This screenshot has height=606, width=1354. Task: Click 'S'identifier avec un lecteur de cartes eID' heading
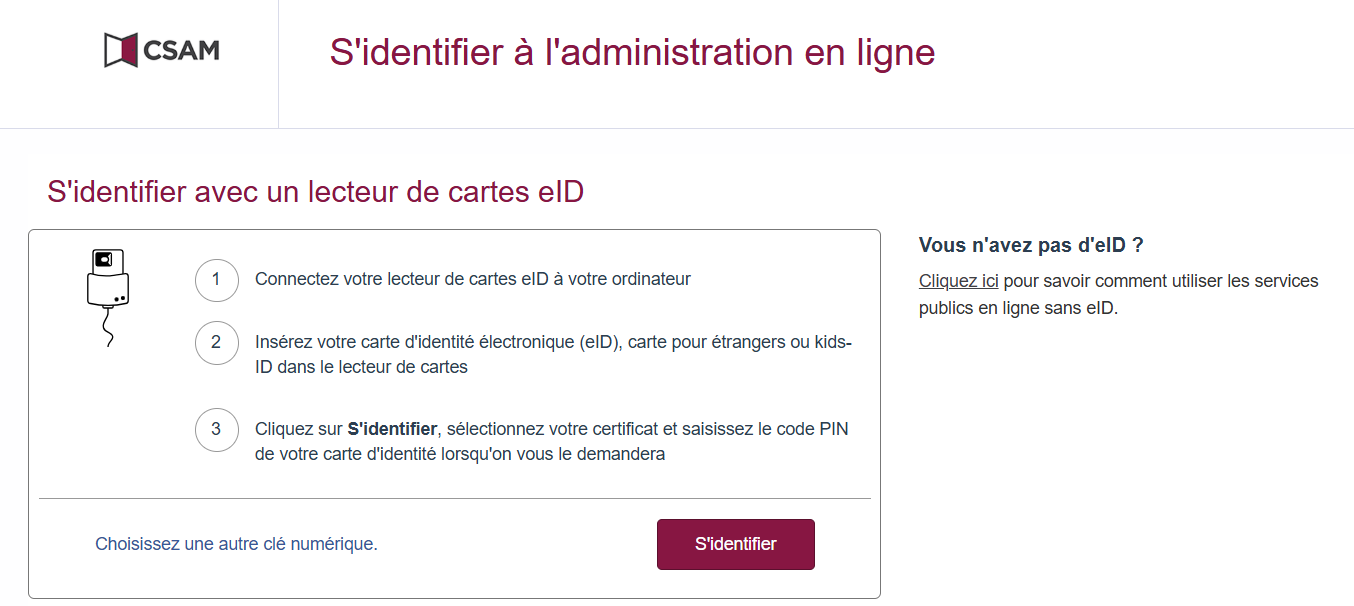[315, 192]
